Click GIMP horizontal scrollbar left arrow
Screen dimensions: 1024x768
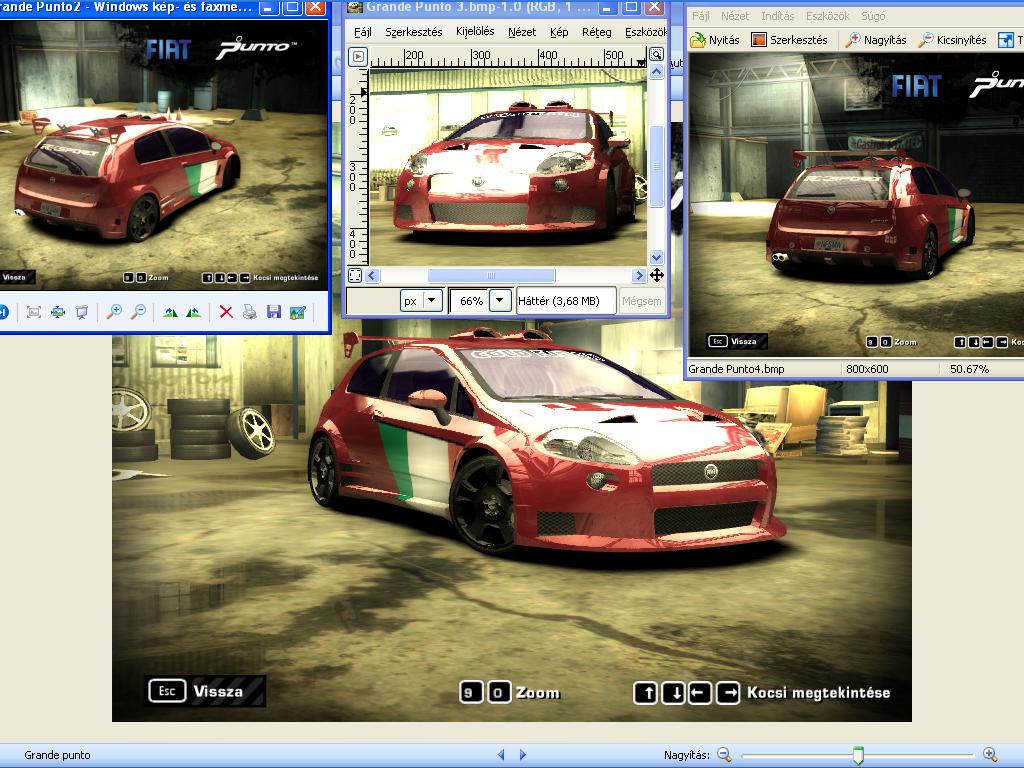372,275
